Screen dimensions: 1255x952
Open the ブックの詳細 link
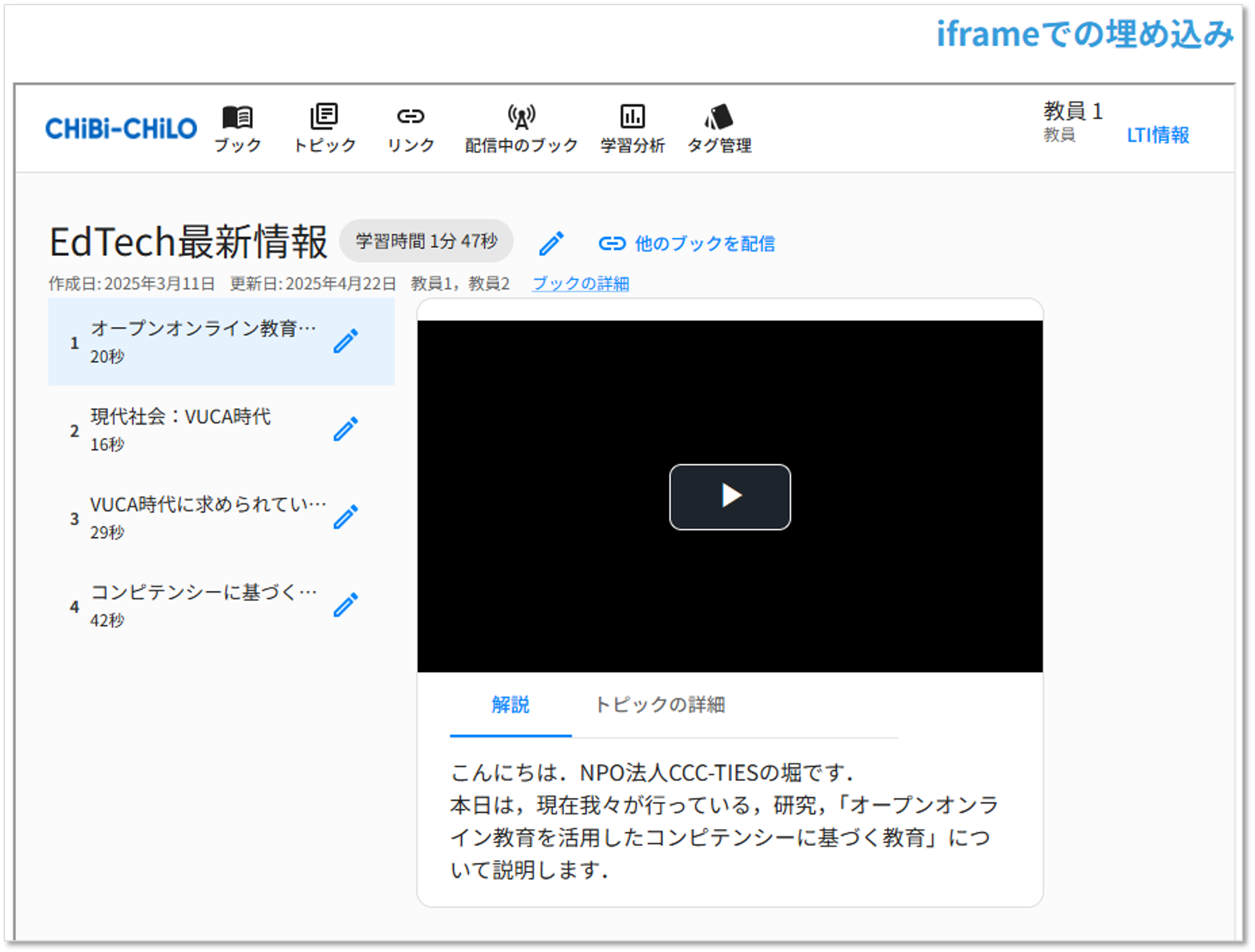pos(580,283)
